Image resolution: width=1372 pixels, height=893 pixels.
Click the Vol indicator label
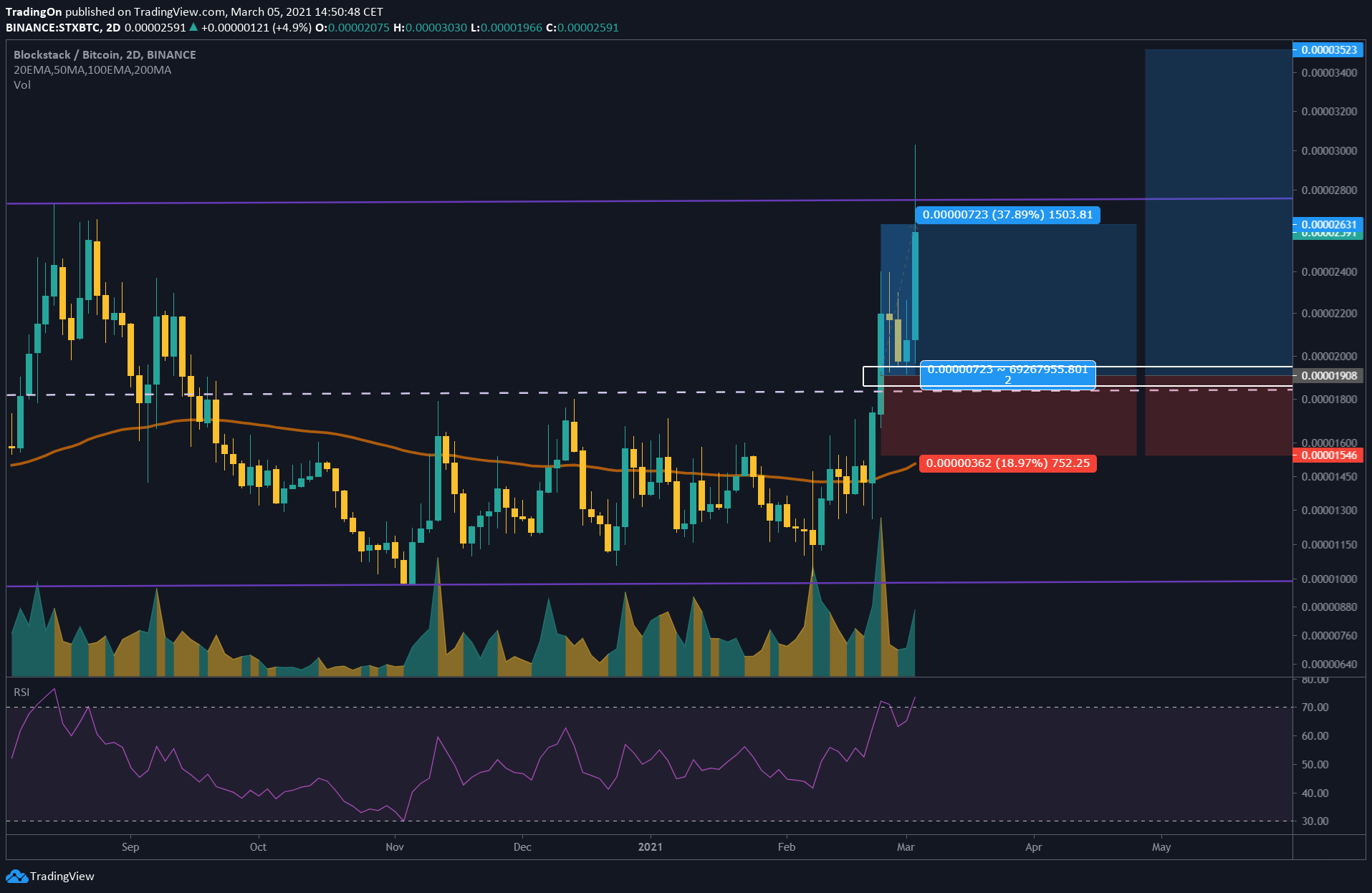click(22, 85)
